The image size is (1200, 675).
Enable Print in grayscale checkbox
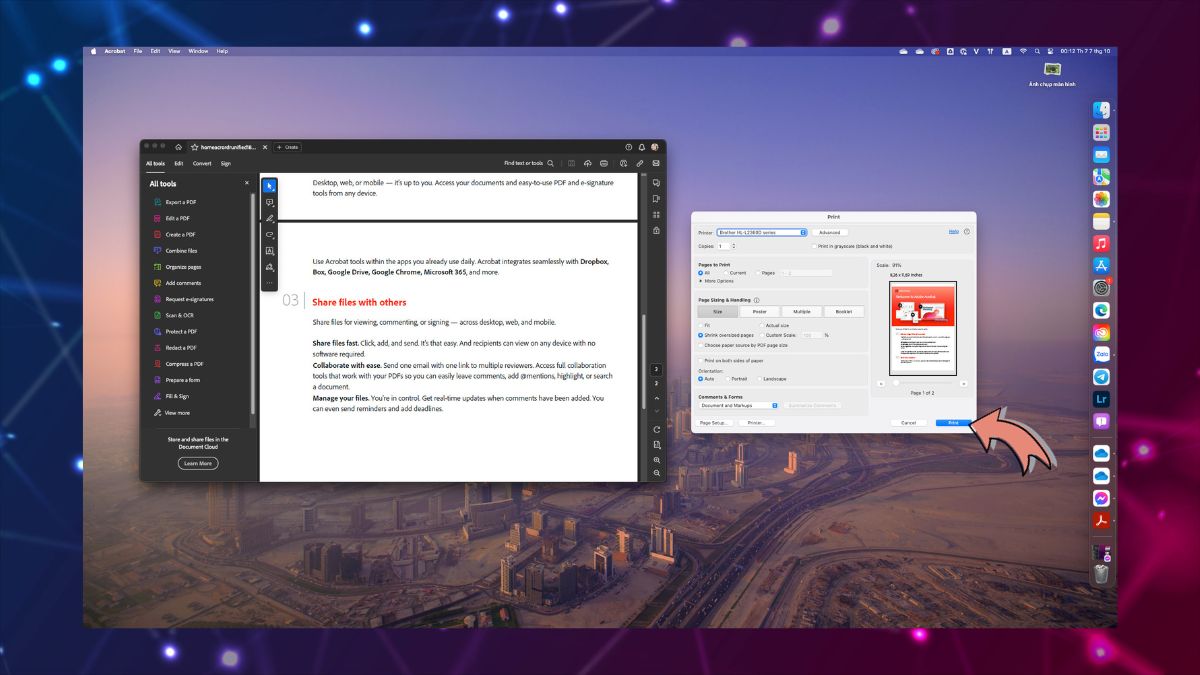coord(815,246)
